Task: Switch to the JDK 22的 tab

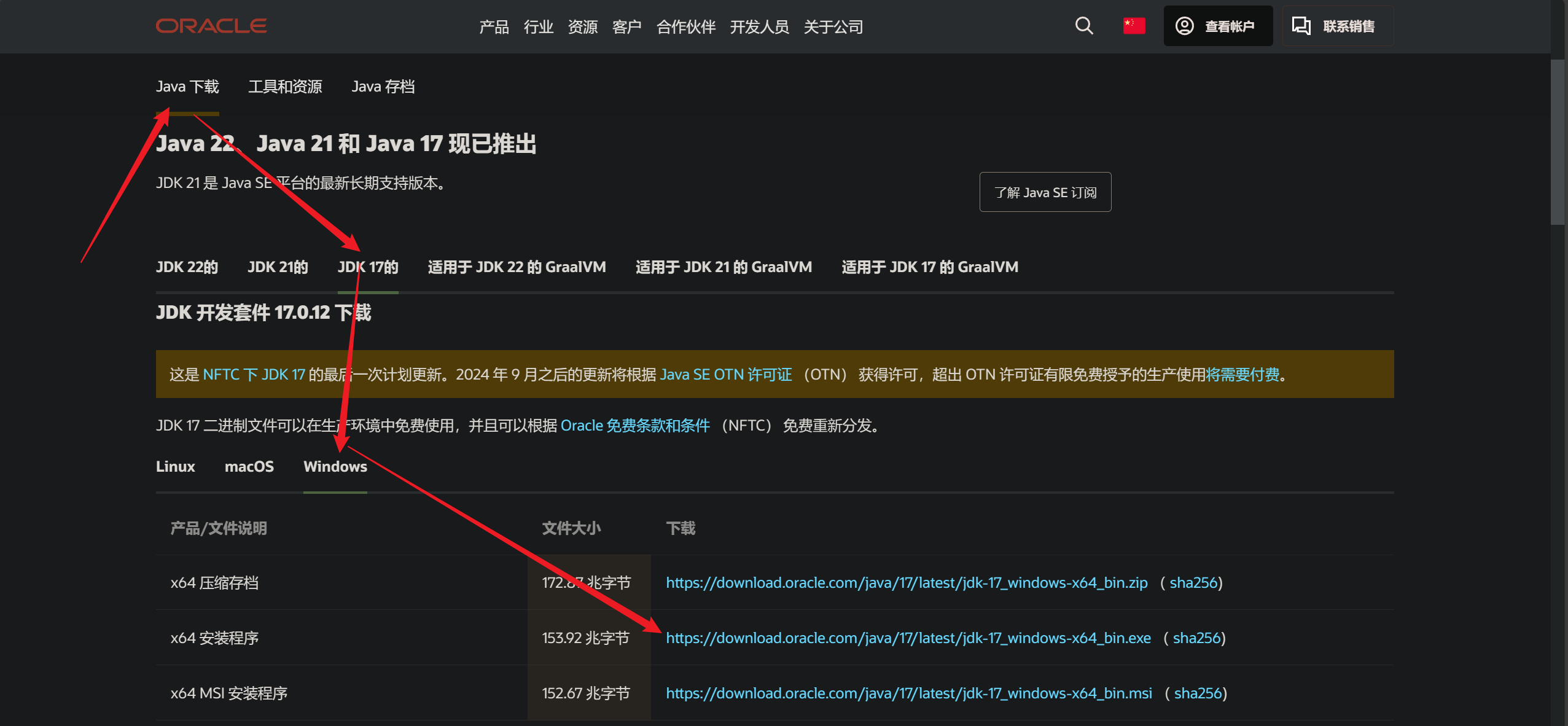Action: (x=187, y=267)
